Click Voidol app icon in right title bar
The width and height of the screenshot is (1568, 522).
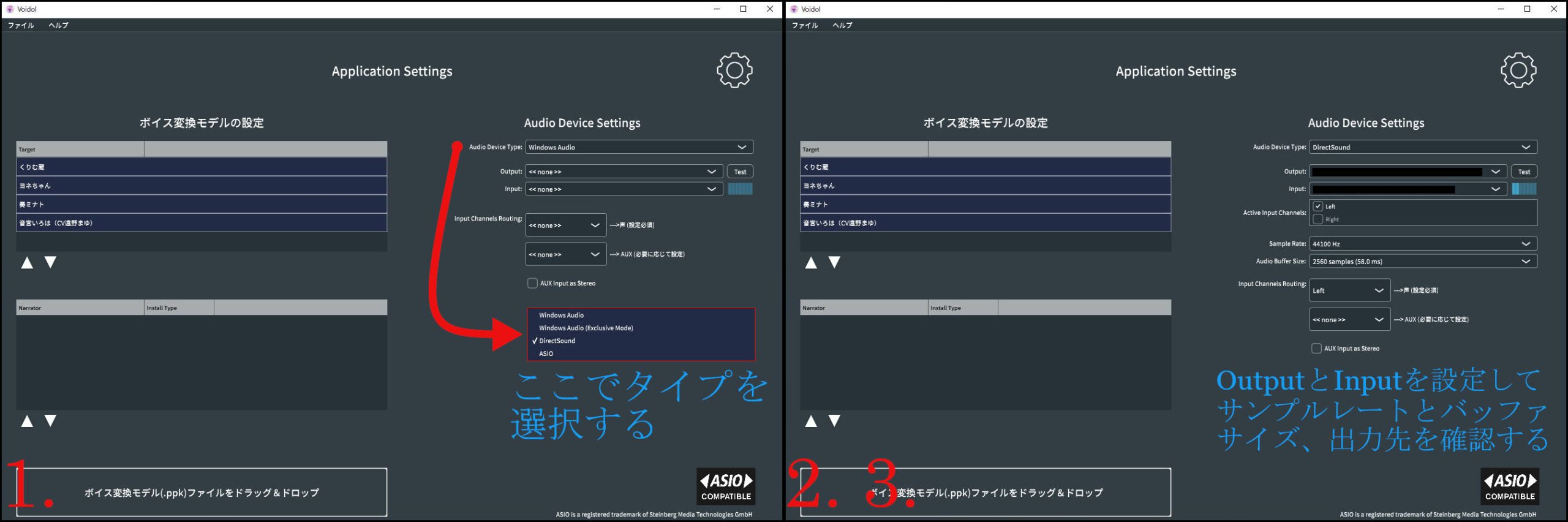coord(794,9)
